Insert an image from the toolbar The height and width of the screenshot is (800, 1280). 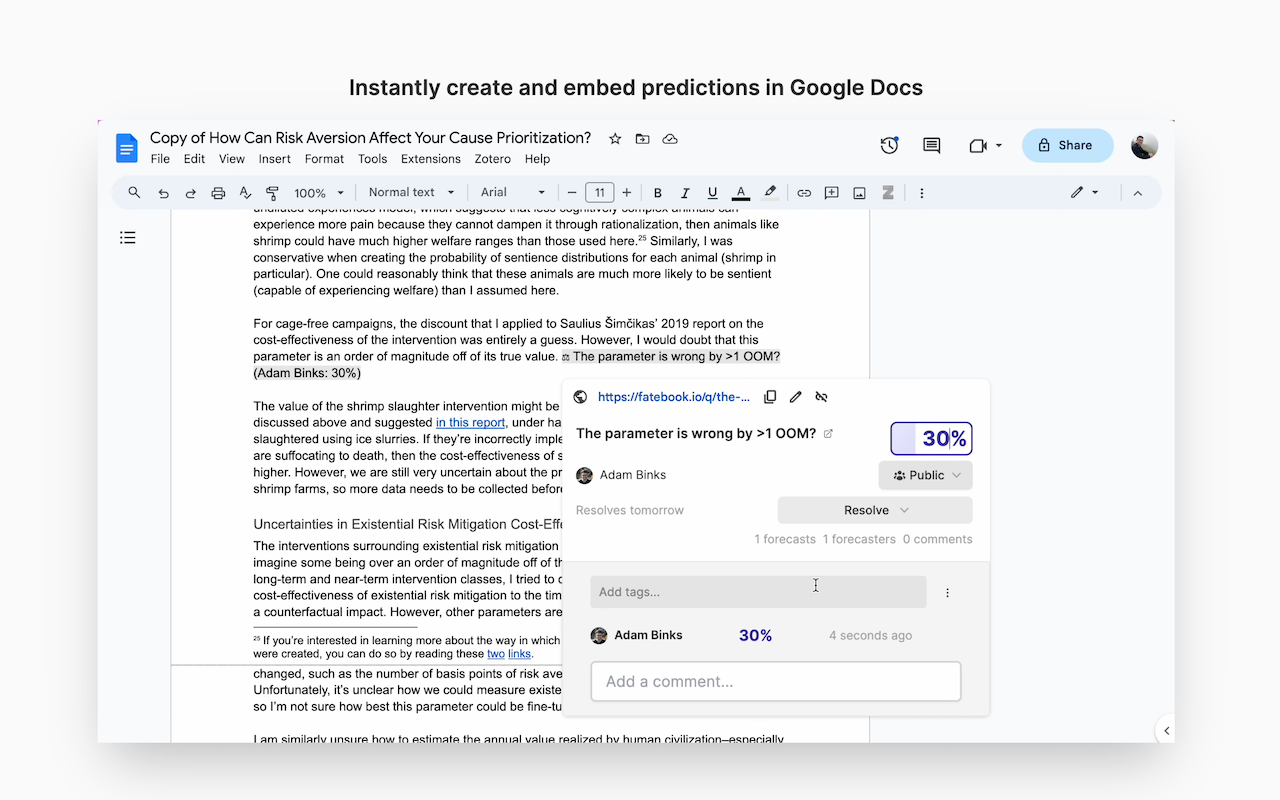[859, 192]
